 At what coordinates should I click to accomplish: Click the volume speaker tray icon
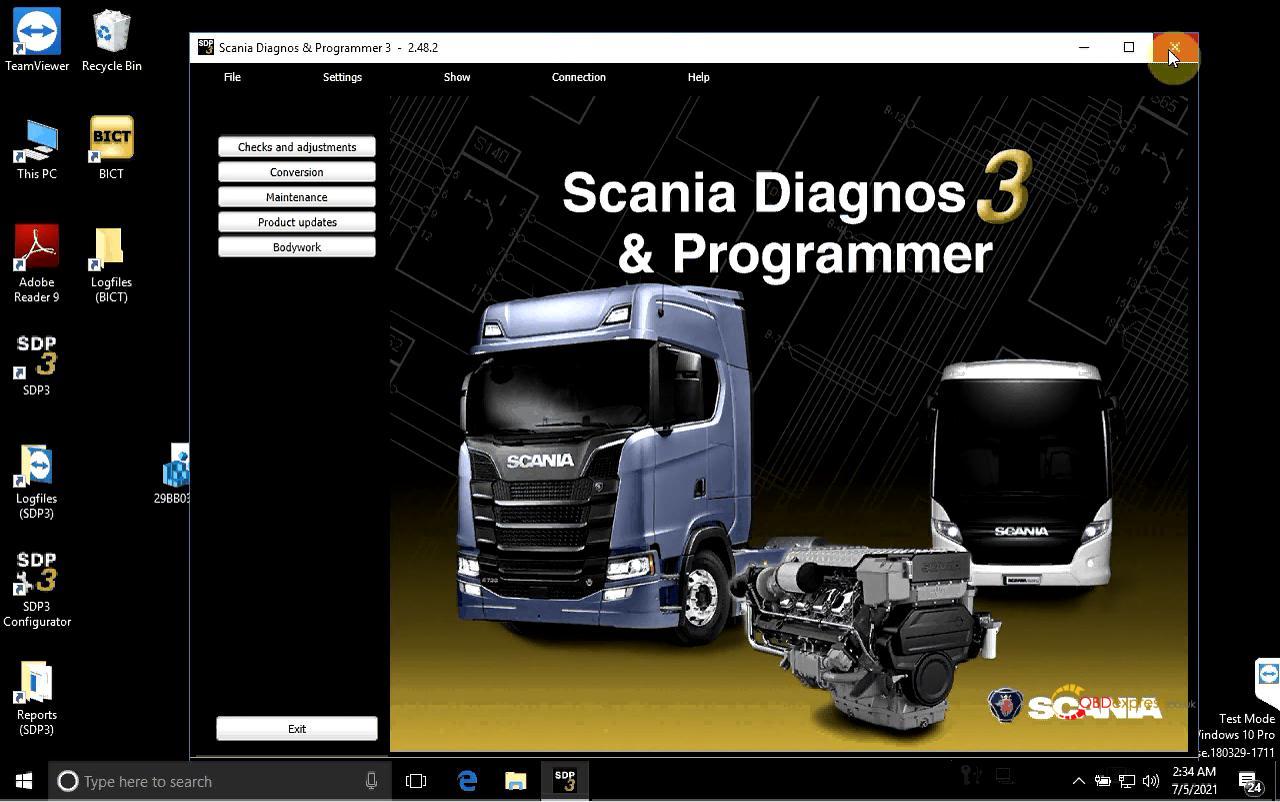tap(1151, 781)
